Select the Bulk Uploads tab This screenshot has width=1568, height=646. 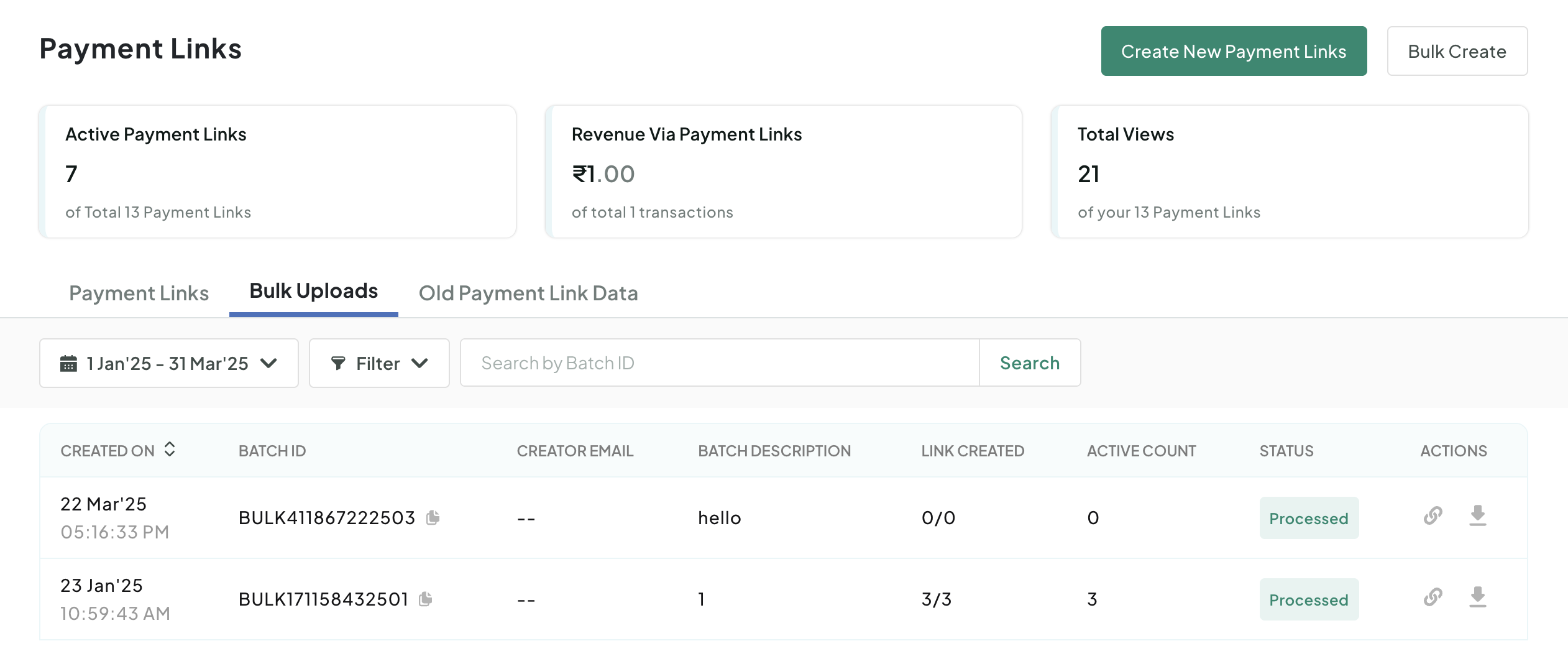(314, 291)
